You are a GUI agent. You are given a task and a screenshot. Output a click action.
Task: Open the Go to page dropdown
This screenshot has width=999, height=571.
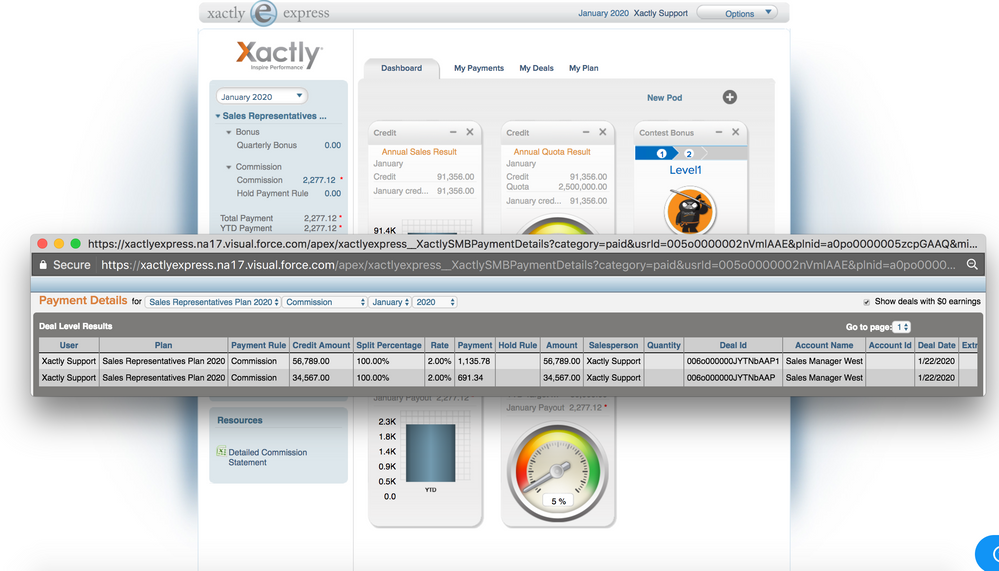pos(901,327)
